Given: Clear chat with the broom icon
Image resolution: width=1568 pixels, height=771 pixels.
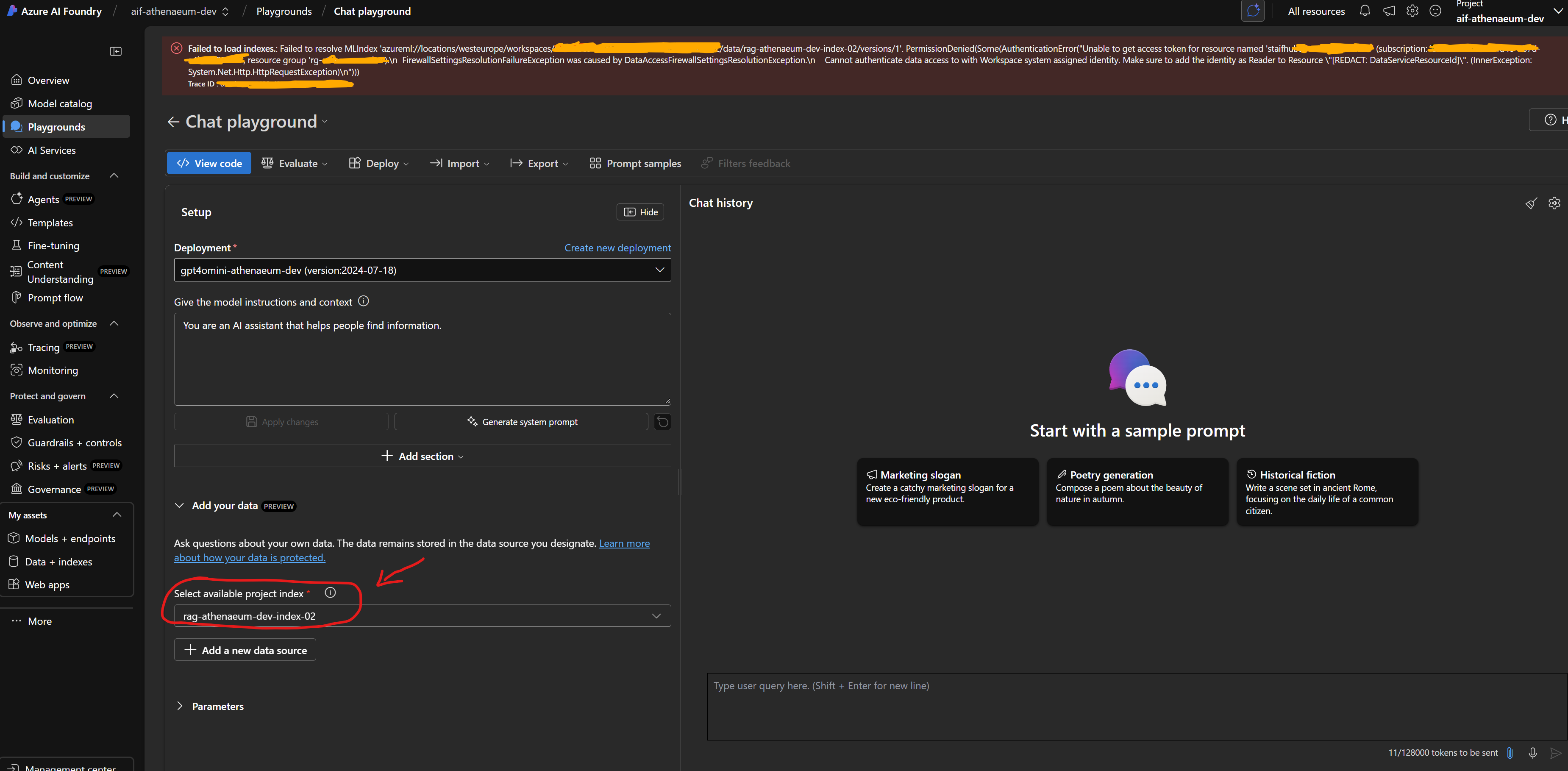Looking at the screenshot, I should tap(1531, 203).
